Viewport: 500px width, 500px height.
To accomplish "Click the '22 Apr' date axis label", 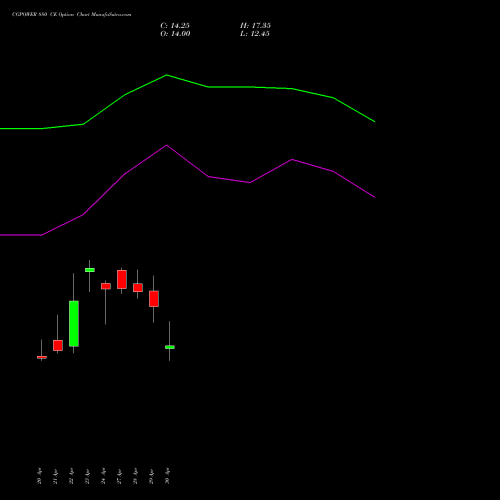I will click(x=71, y=476).
